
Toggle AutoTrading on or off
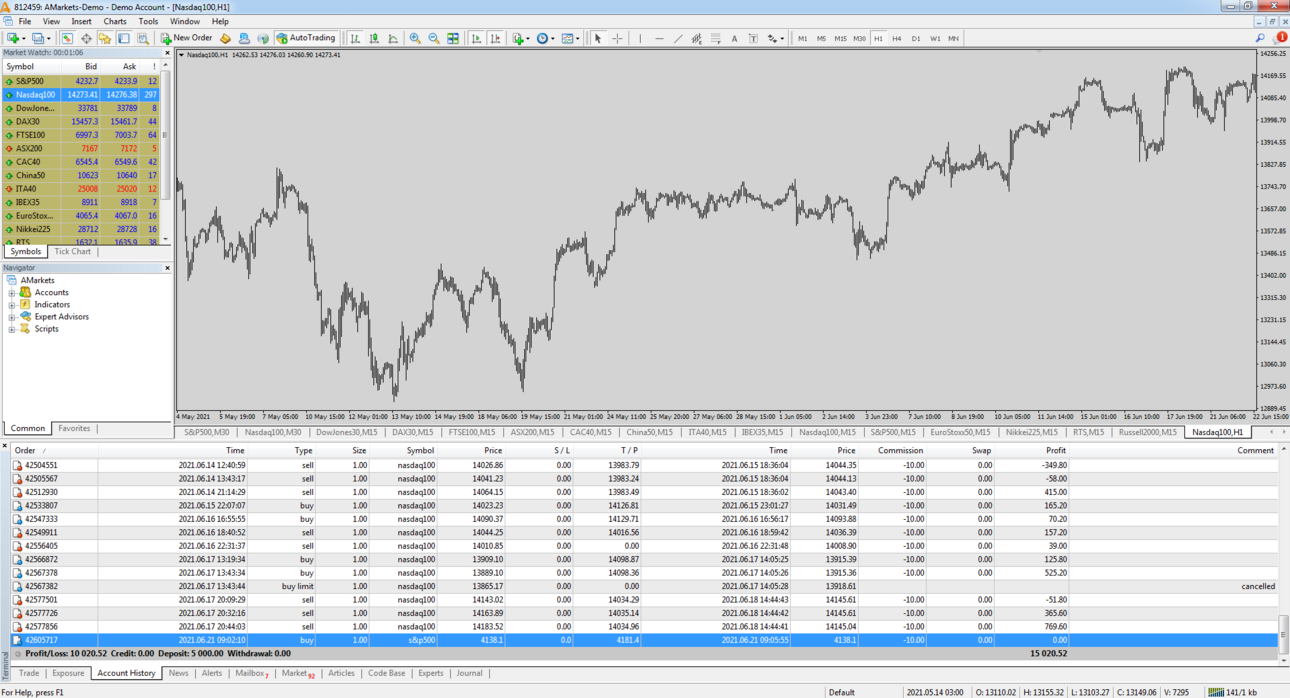tap(307, 38)
